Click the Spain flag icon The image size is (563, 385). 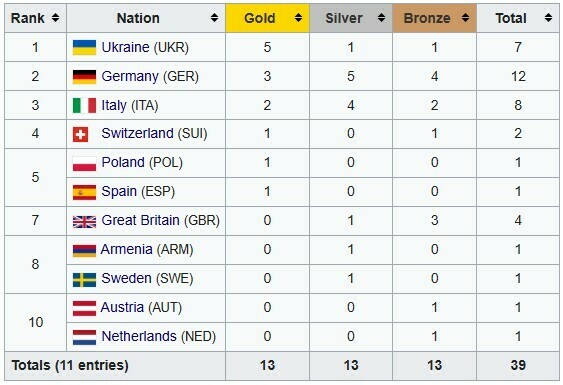tap(84, 192)
